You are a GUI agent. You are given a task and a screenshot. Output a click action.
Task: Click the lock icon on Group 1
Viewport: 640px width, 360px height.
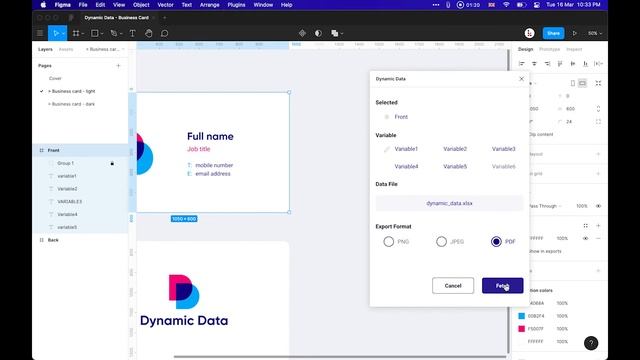click(x=112, y=163)
